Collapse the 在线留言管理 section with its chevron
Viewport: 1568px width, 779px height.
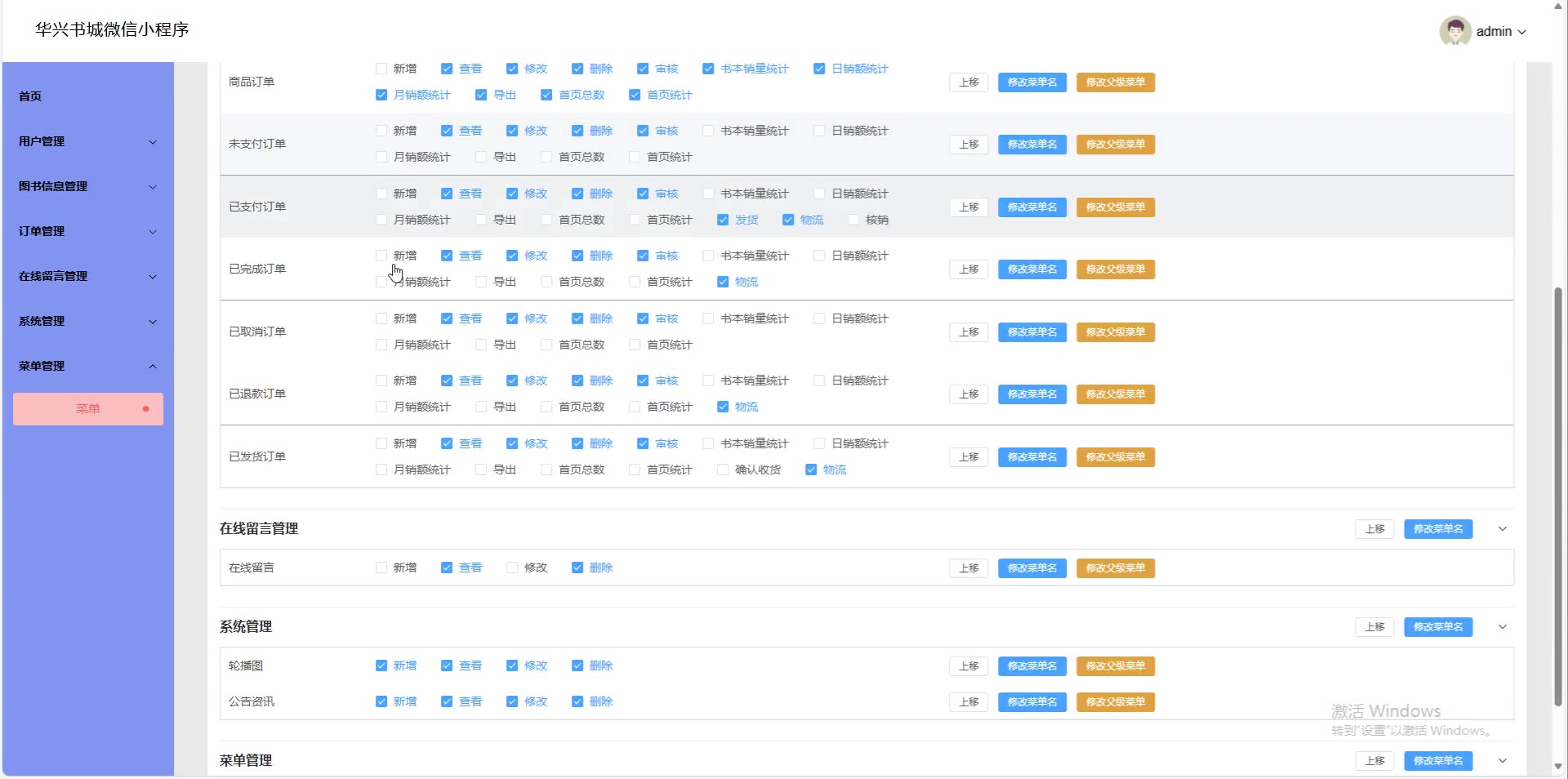click(1503, 529)
